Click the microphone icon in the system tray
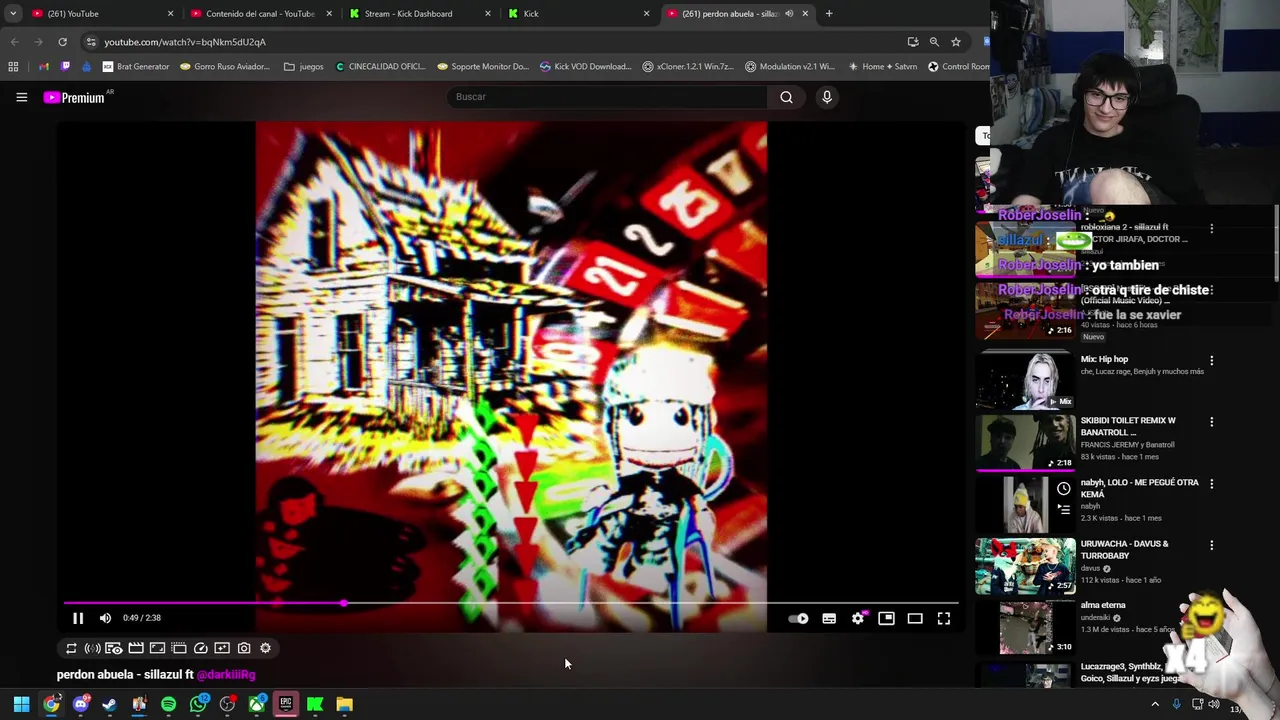This screenshot has height=720, width=1280. [x=1176, y=705]
